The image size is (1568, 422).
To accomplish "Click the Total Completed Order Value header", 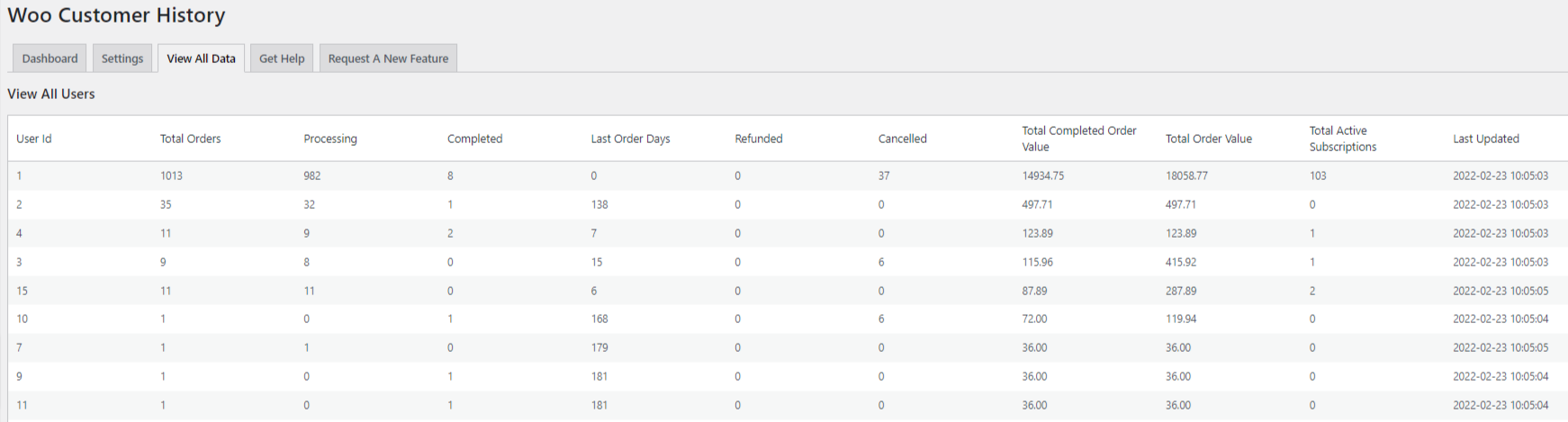I will tap(1079, 139).
